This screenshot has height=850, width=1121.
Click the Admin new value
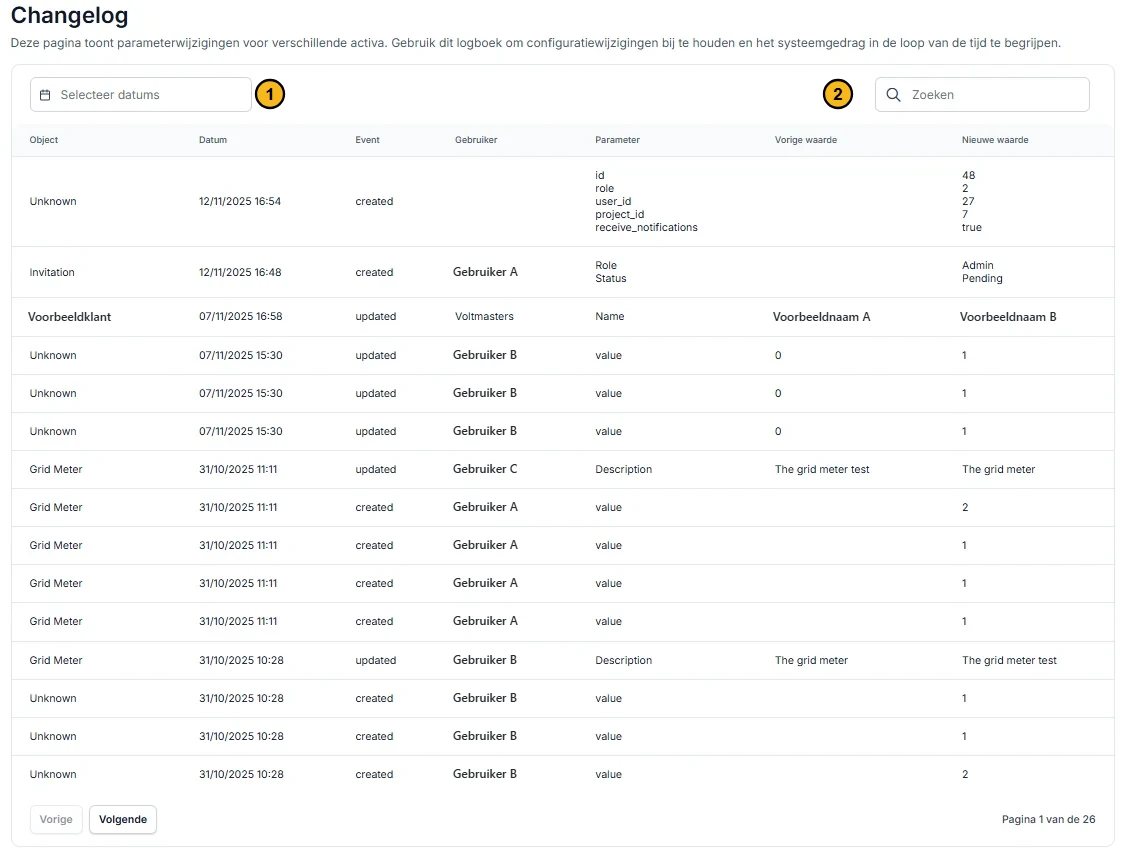point(977,265)
